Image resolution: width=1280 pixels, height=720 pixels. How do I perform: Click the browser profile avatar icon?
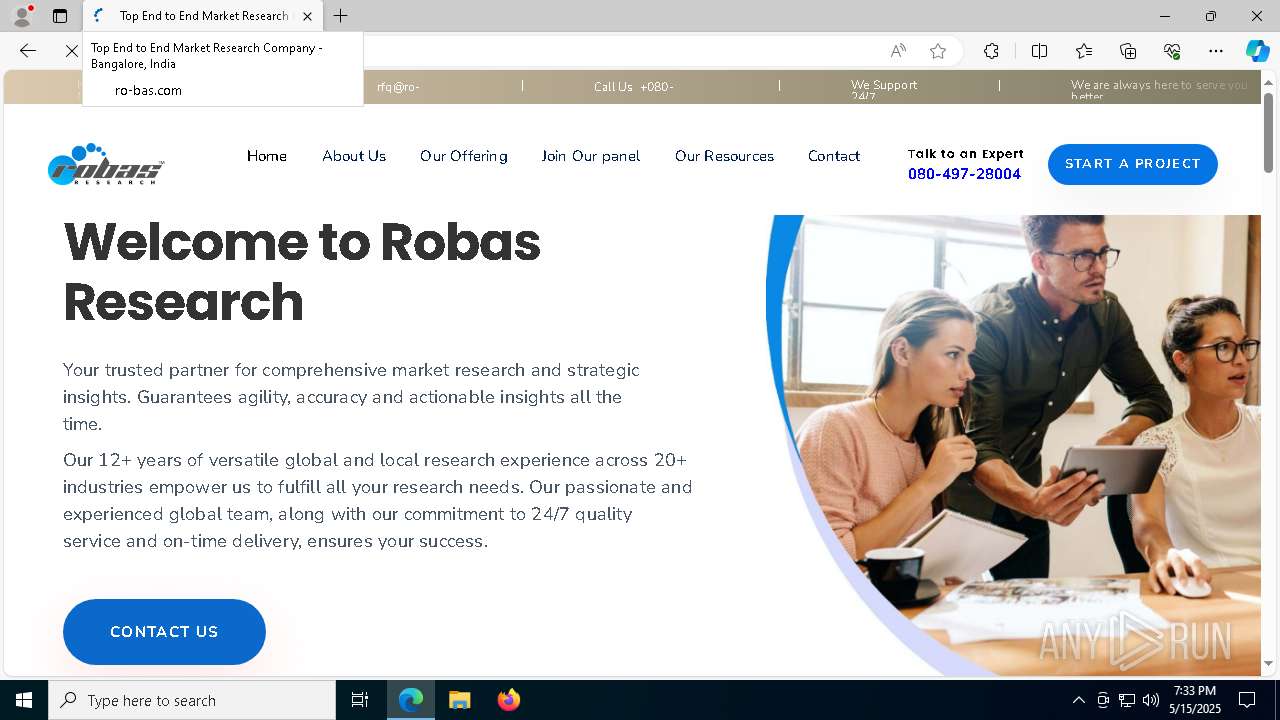tap(22, 16)
